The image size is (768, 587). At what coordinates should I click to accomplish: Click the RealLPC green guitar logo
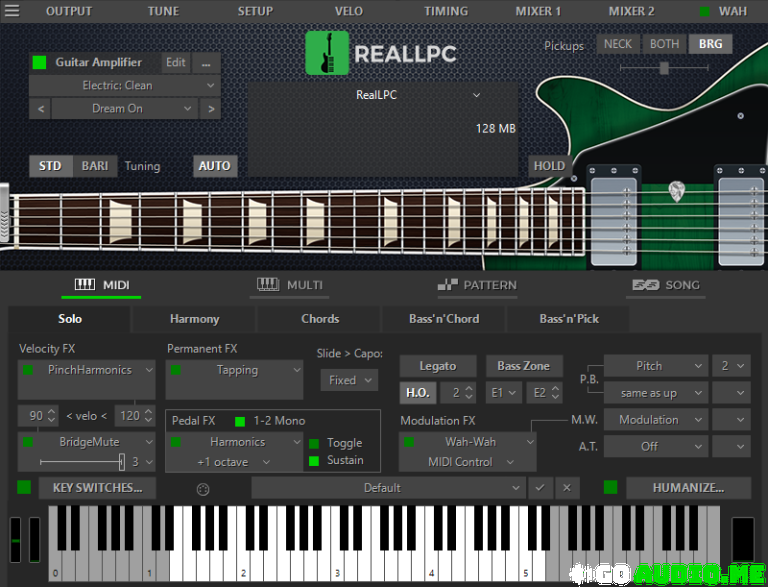click(326, 53)
